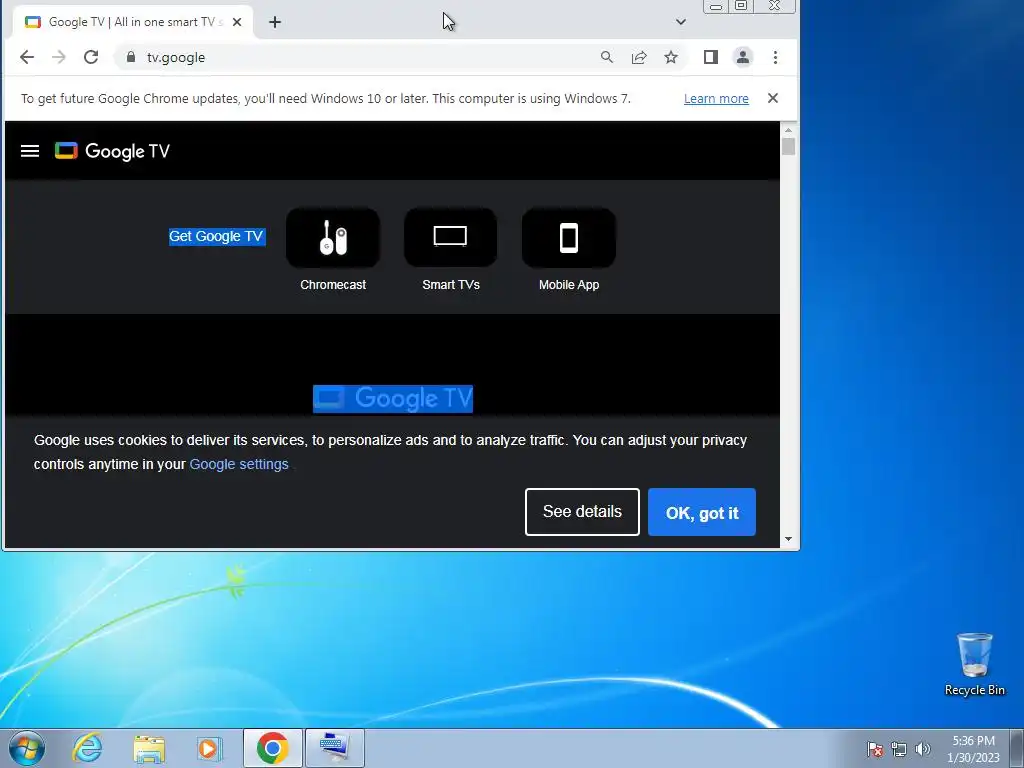1024x768 pixels.
Task: Click the taskbar clock showing 5:36 PM
Action: click(973, 749)
